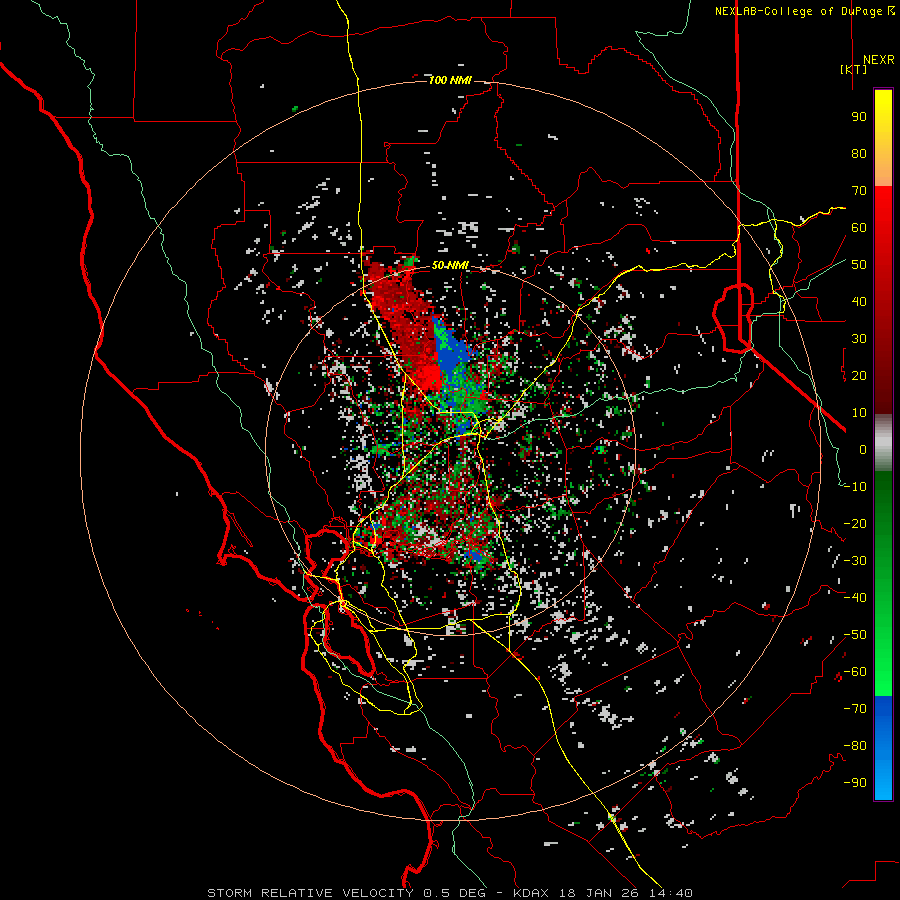Click the -50 value on velocity scale

(x=855, y=635)
